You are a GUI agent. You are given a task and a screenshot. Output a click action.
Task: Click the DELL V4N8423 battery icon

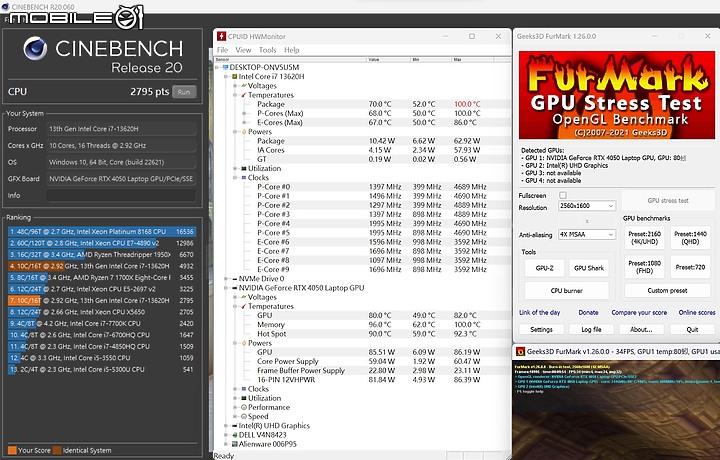tap(234, 435)
